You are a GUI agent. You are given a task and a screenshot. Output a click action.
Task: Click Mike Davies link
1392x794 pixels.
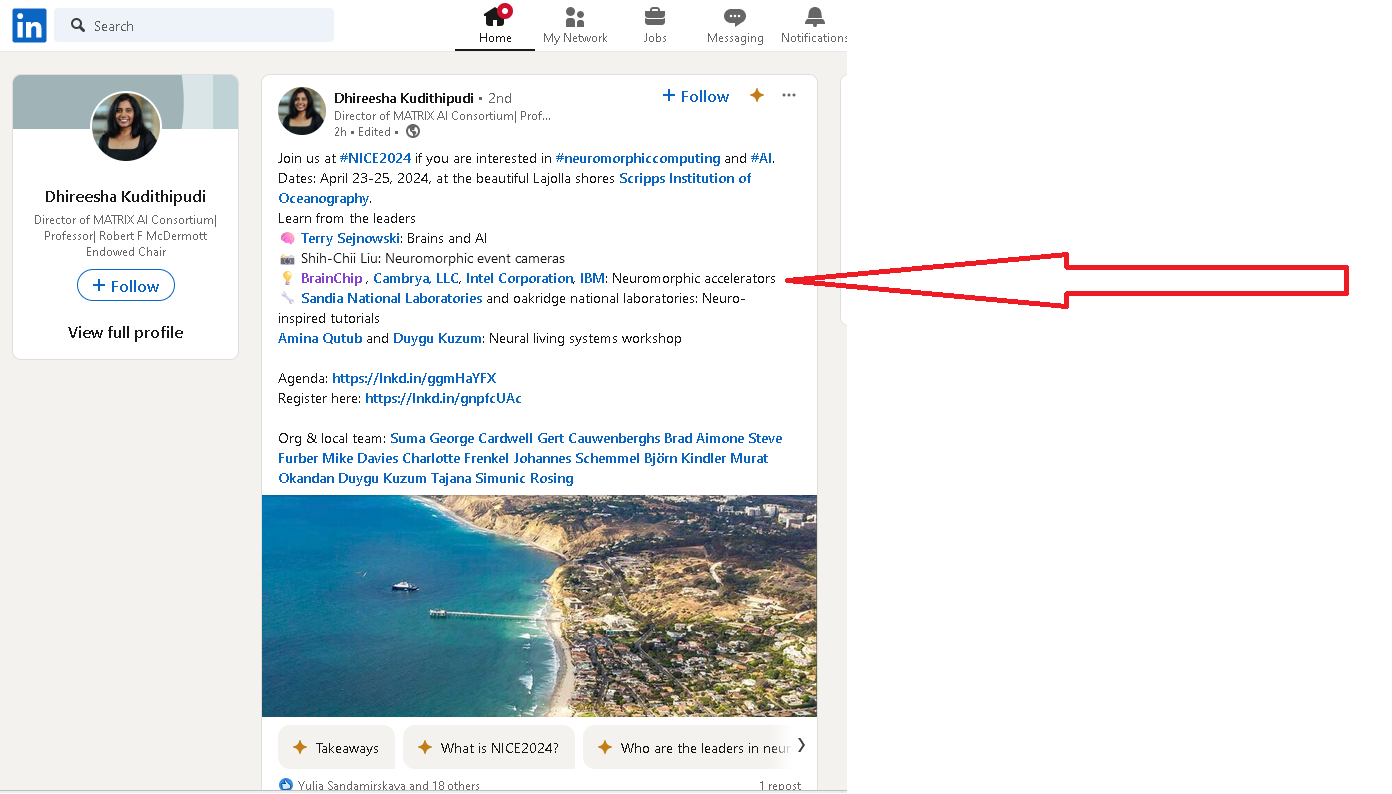360,458
